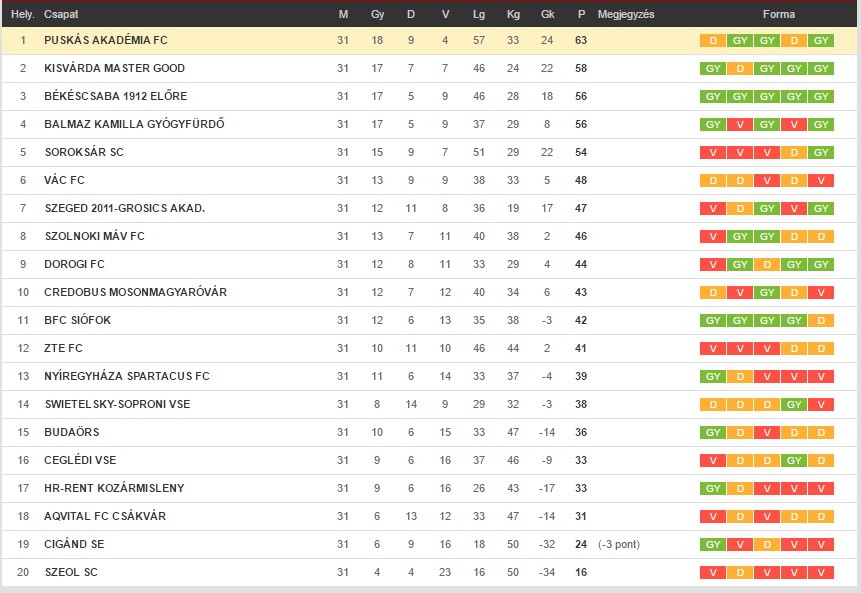Click BFC Siófok's orange D form badge
Image resolution: width=861 pixels, height=593 pixels.
click(x=821, y=321)
